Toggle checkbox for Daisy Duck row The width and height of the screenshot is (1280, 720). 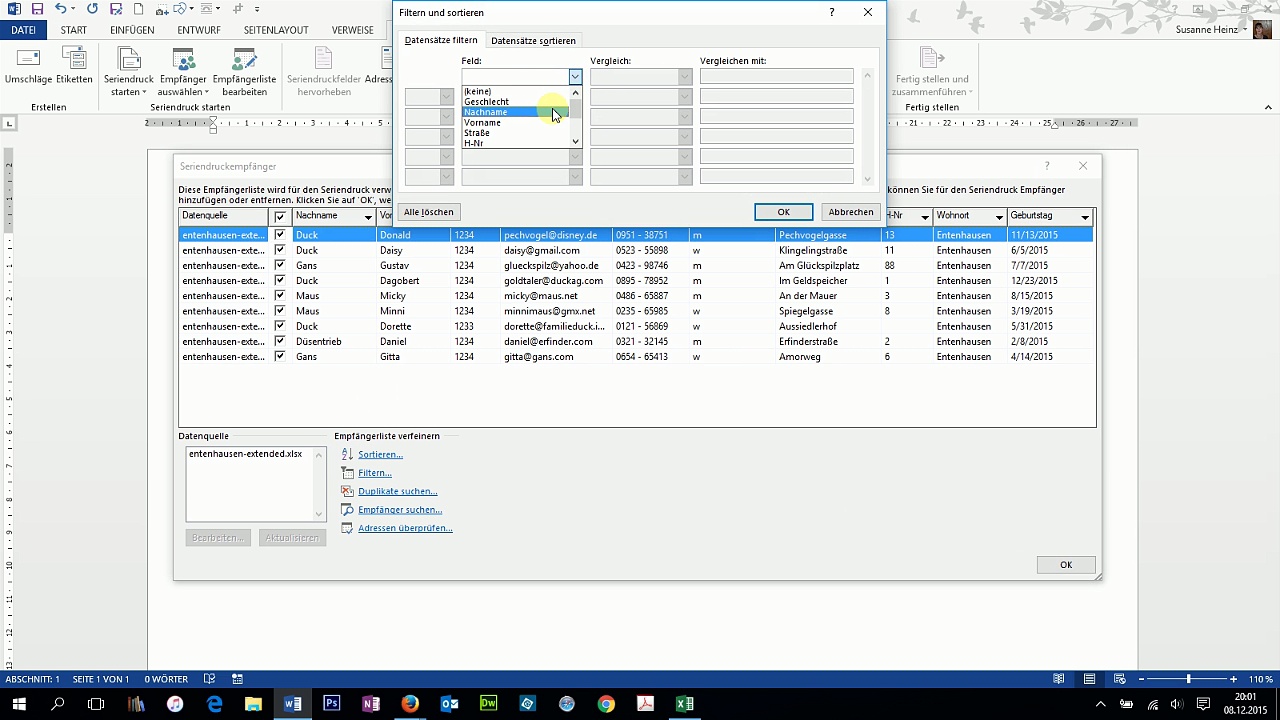[x=280, y=250]
